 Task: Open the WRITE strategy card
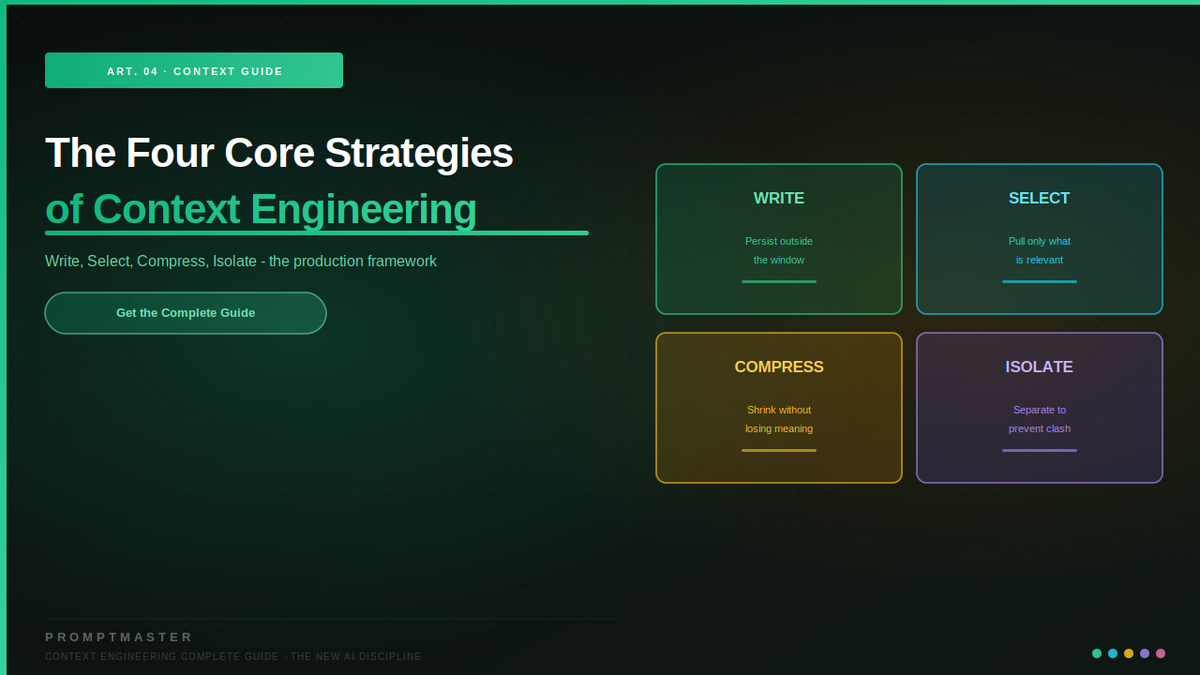[779, 239]
